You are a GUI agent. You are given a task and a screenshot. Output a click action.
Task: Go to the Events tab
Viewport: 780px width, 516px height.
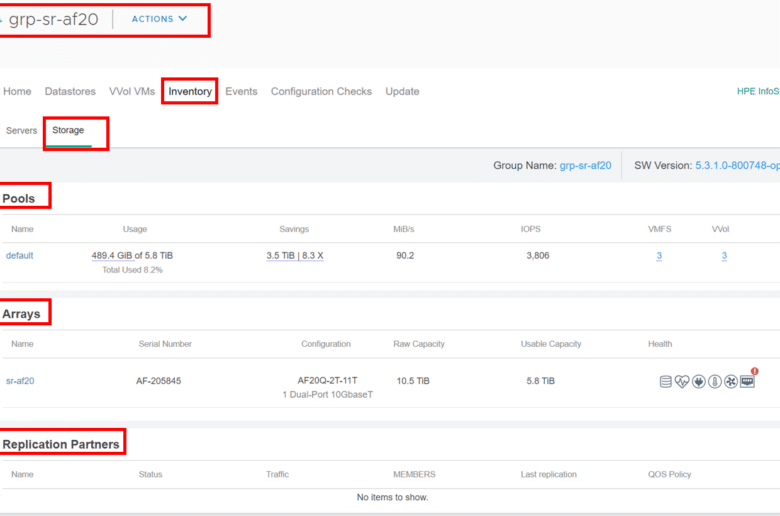[x=241, y=92]
